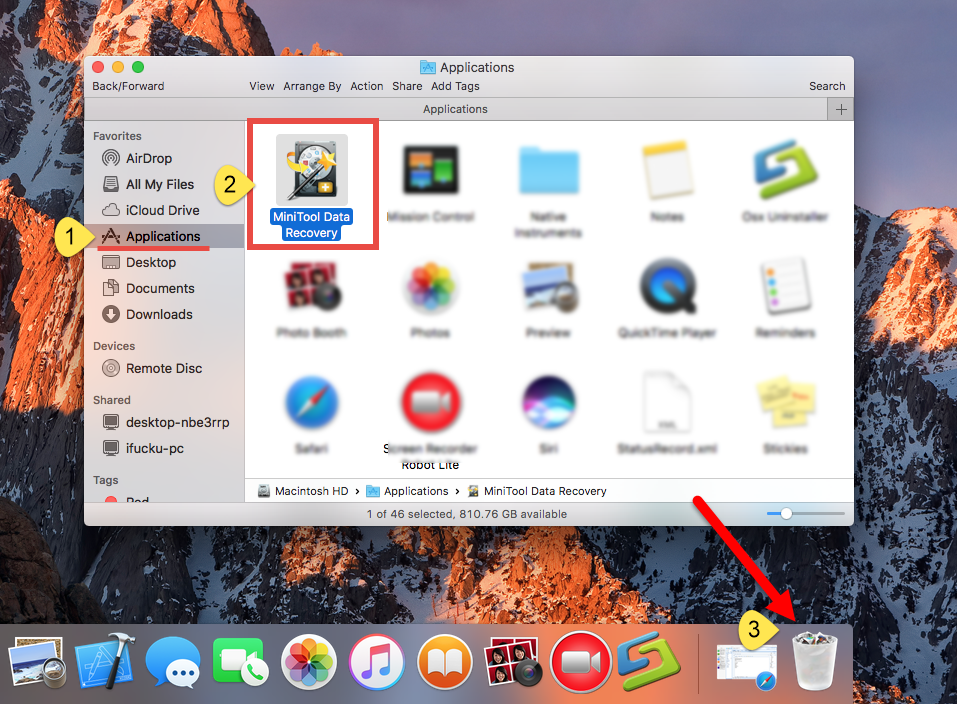The image size is (957, 704).
Task: Open Reminders from the Applications grid
Action: pyautogui.click(x=786, y=287)
